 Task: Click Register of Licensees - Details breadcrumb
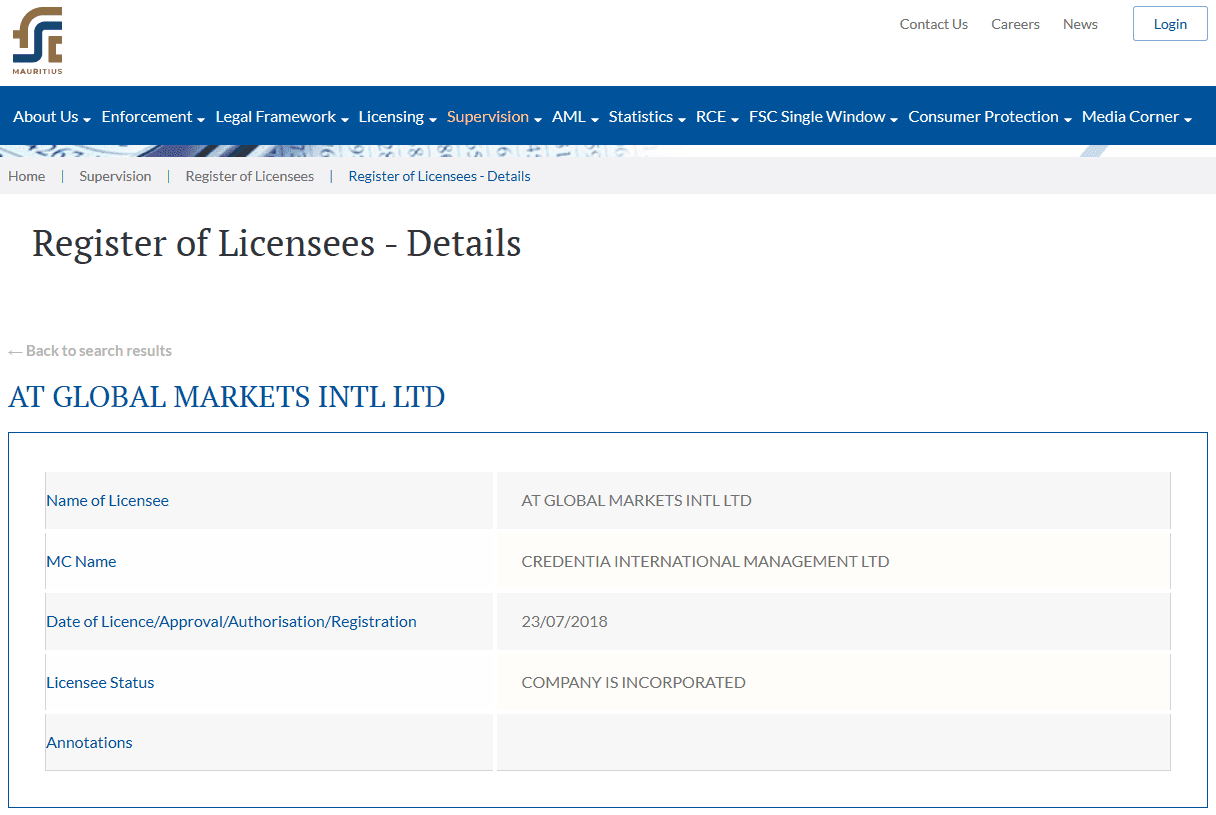pos(439,176)
